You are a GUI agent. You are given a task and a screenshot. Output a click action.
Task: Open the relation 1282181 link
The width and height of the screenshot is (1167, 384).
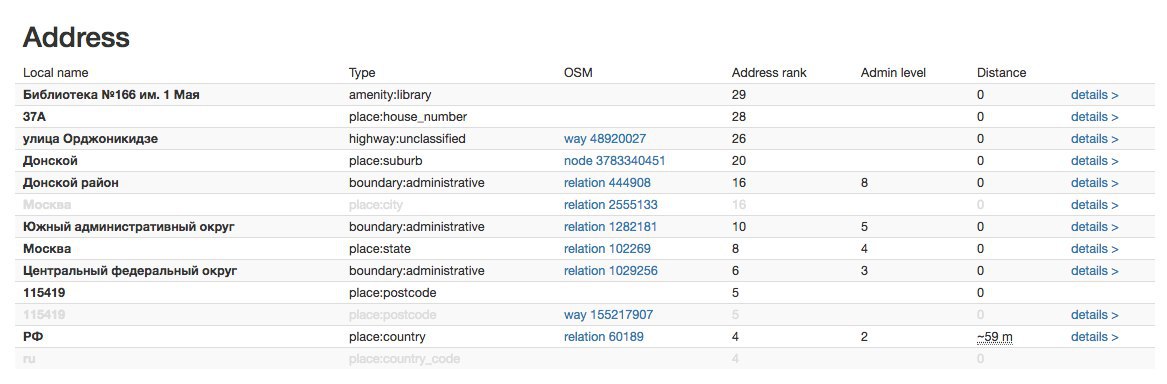(610, 226)
